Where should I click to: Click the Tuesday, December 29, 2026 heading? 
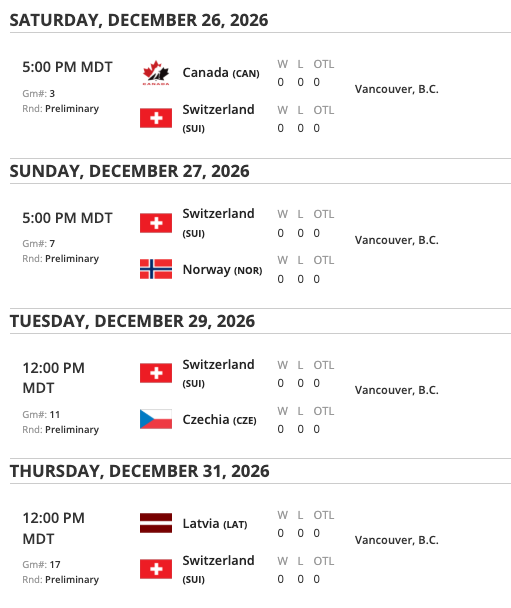tap(132, 321)
